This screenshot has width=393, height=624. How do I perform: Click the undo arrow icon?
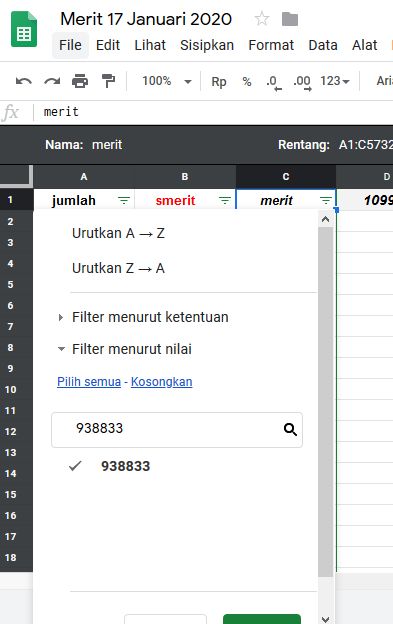click(23, 81)
